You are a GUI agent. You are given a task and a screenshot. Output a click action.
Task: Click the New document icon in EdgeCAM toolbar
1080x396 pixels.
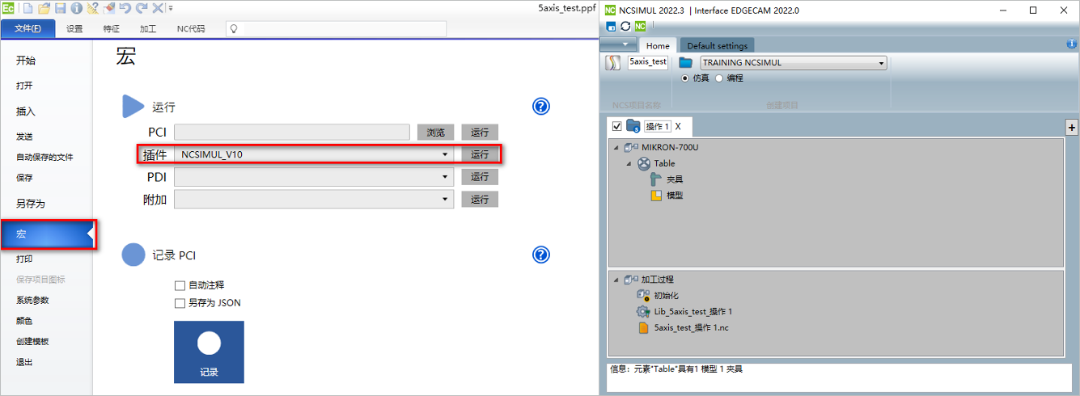point(28,8)
